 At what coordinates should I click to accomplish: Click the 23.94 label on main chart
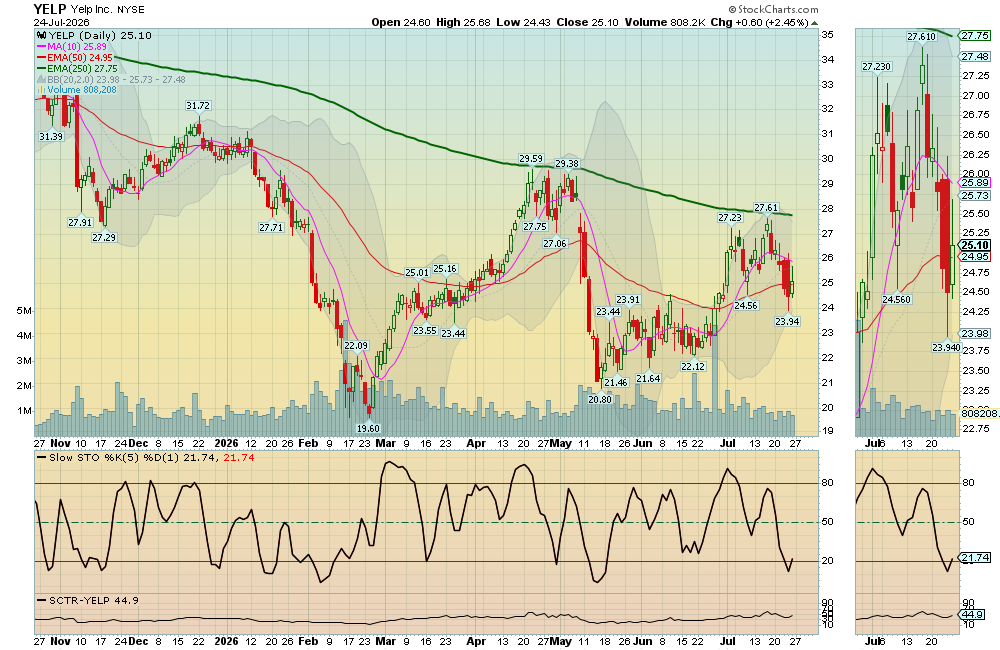coord(788,321)
